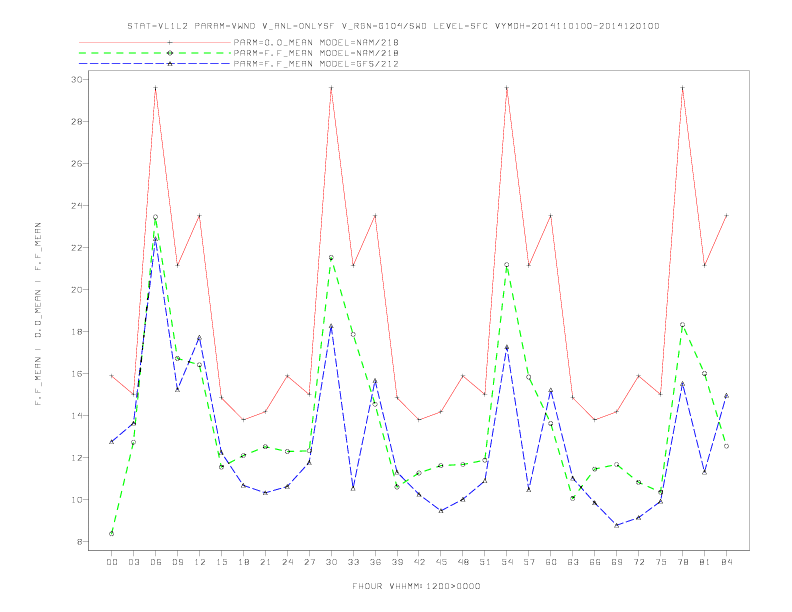Click x-axis tick label 42
This screenshot has width=792, height=612.
point(419,562)
